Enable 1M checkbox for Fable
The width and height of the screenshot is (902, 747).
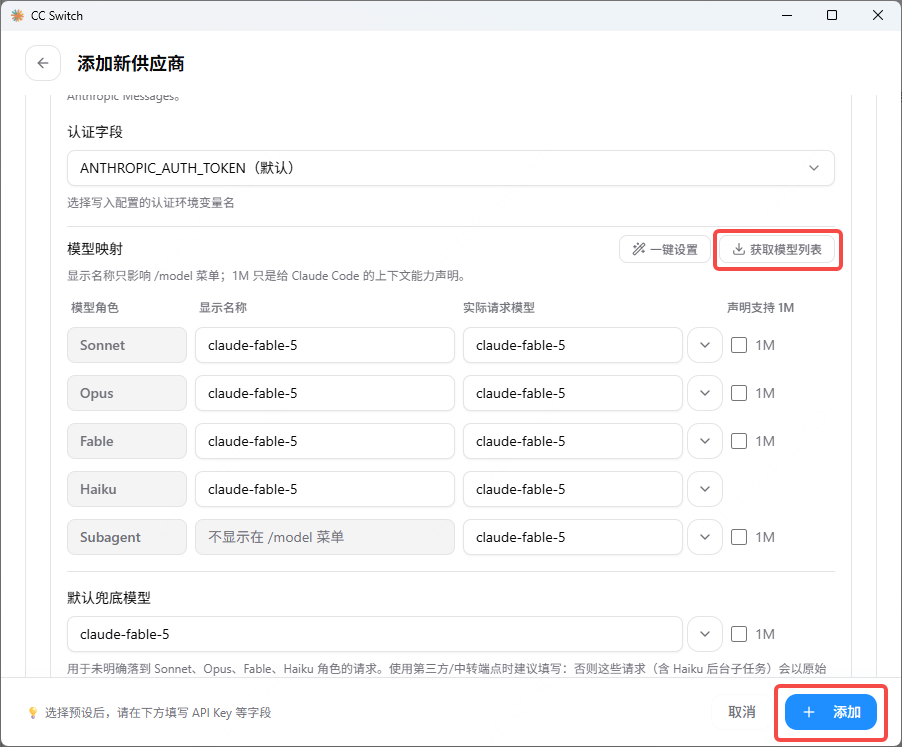739,441
